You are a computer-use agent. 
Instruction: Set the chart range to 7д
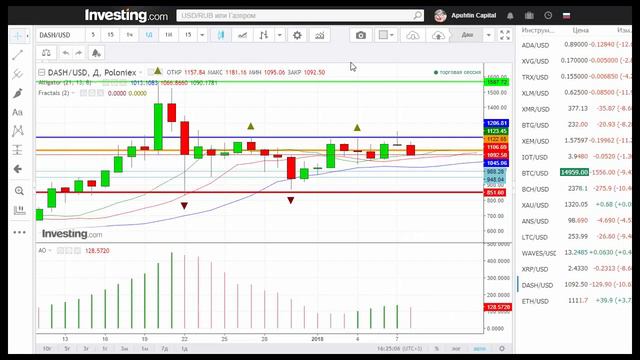(x=164, y=349)
